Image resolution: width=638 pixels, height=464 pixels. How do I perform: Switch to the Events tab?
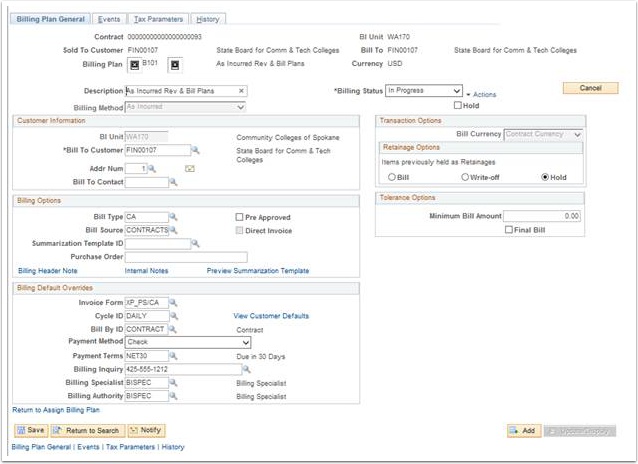coord(109,19)
